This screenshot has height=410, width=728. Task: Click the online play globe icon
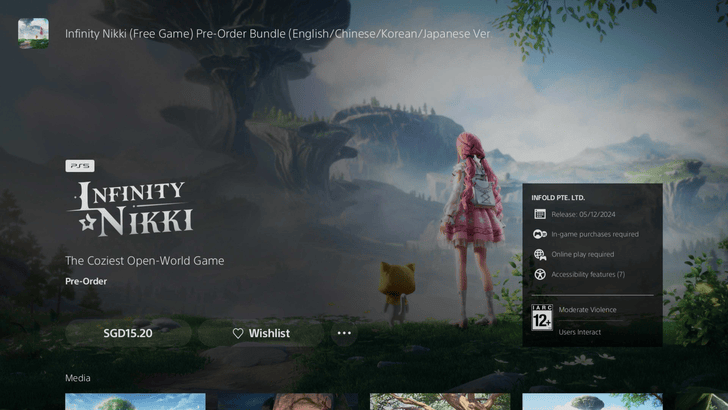[540, 254]
